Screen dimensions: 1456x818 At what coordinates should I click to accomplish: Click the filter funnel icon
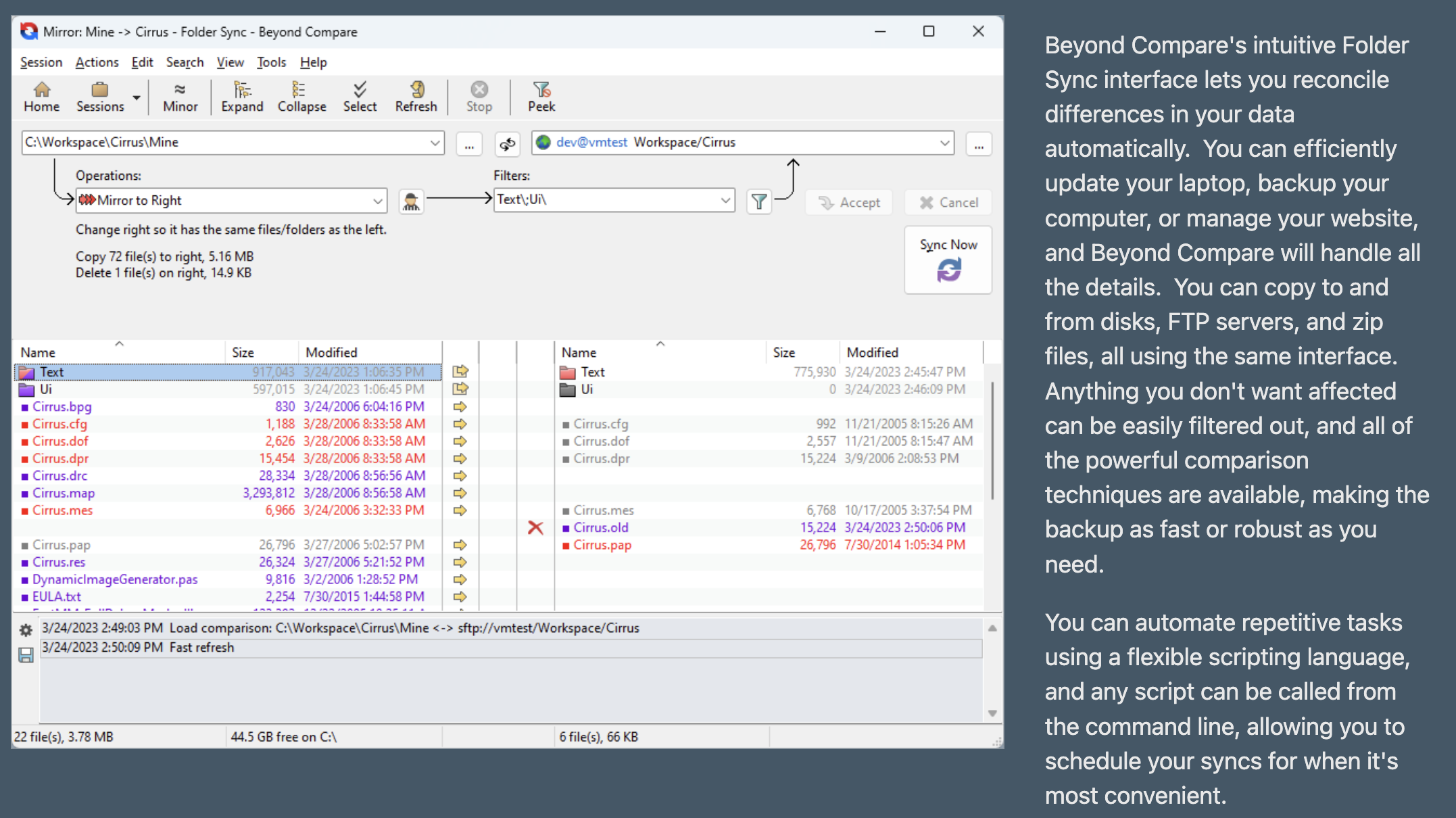point(759,201)
